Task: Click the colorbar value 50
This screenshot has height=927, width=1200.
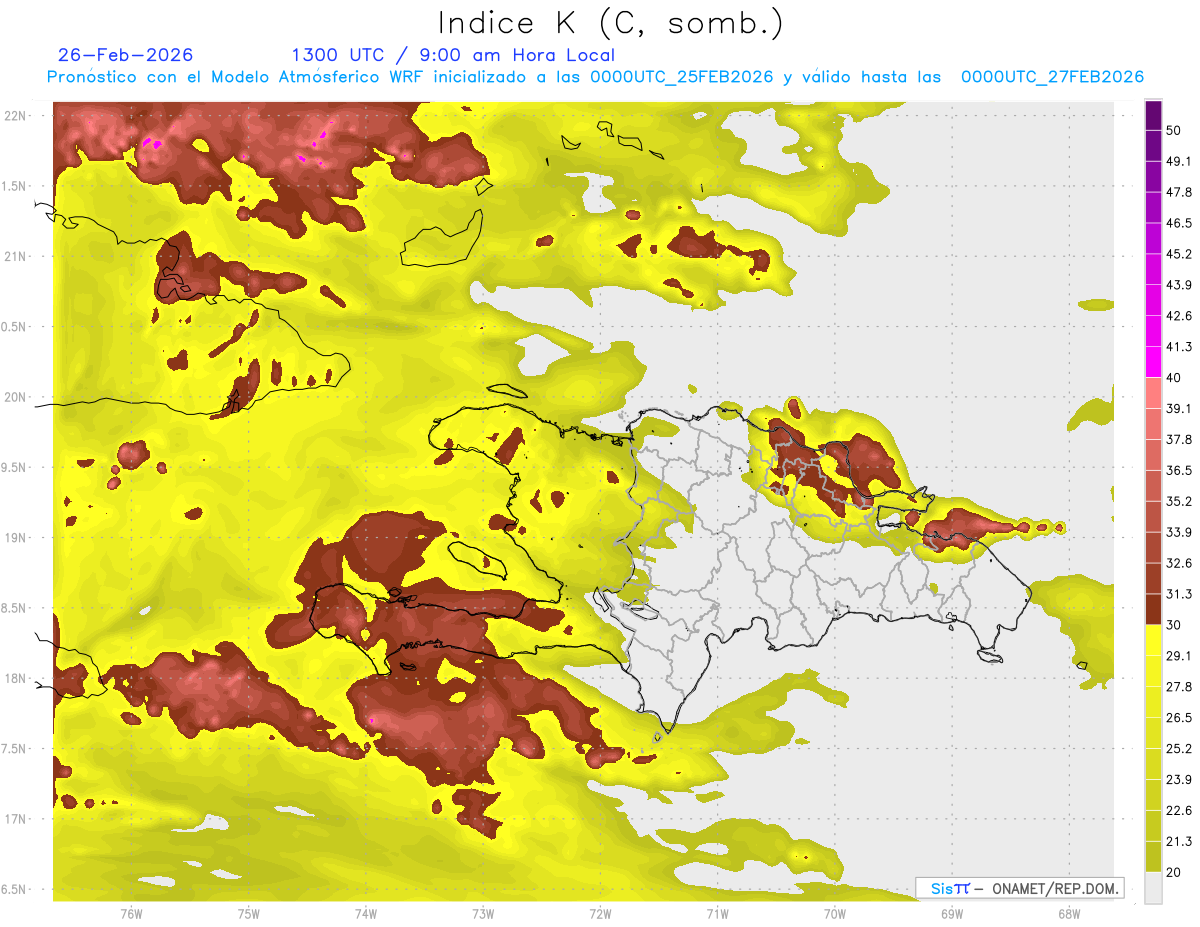Action: (1174, 130)
